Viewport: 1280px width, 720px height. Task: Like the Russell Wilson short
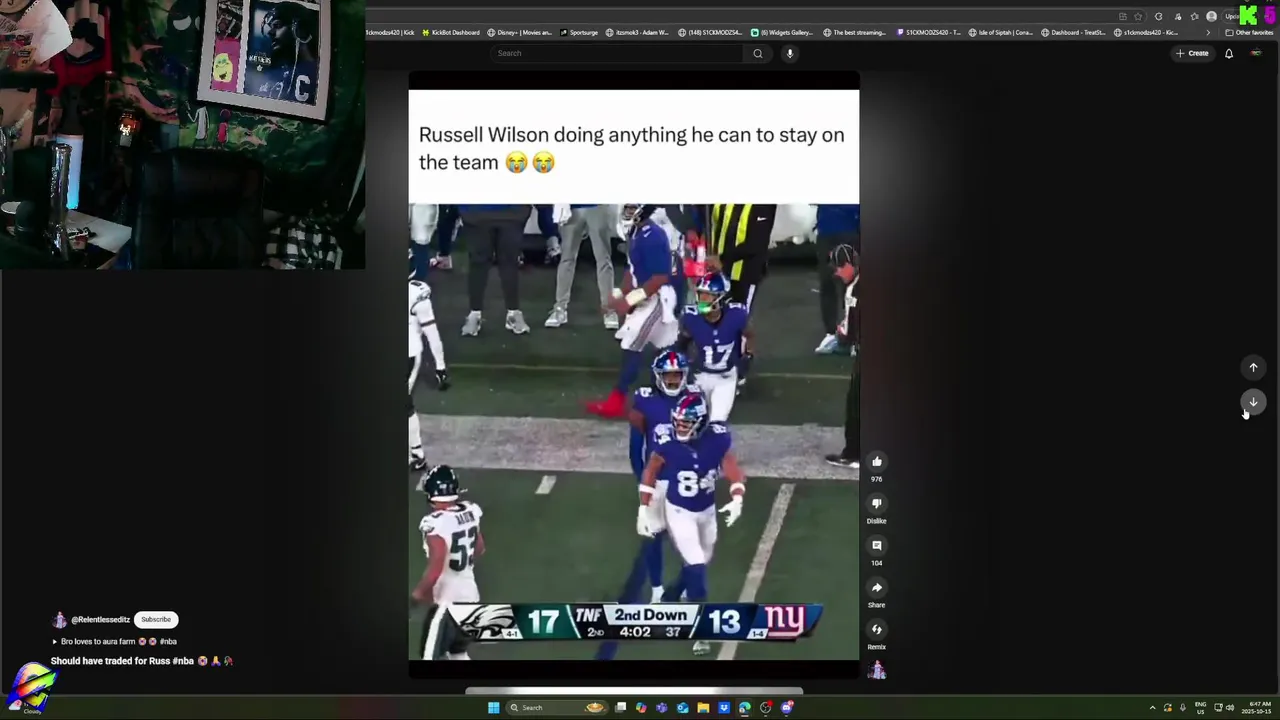(x=877, y=461)
